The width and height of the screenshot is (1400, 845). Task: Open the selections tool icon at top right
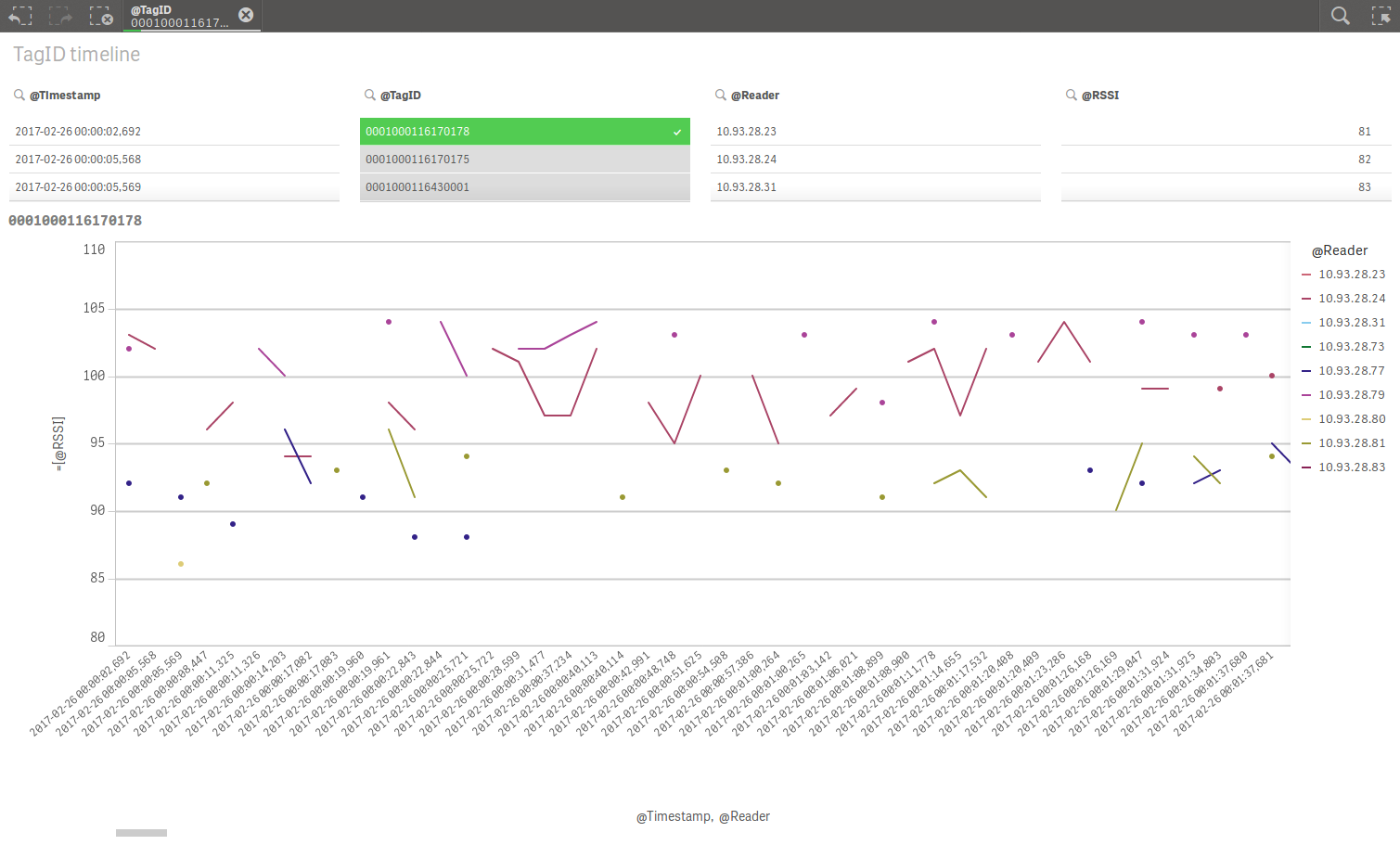point(1381,16)
